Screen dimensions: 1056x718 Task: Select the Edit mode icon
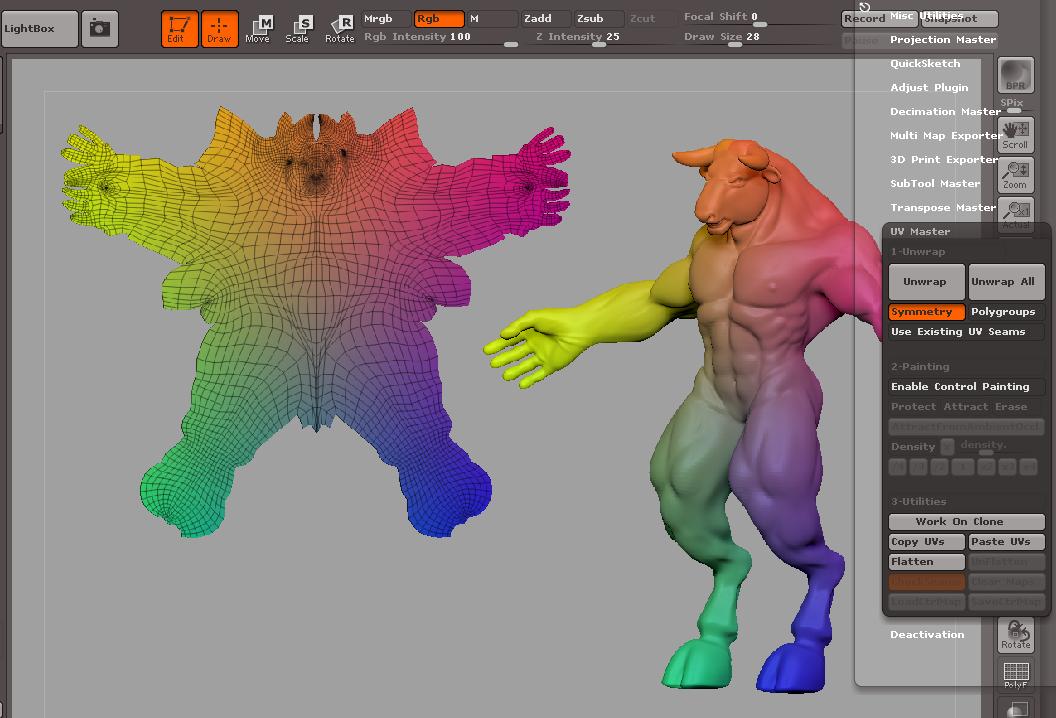179,29
